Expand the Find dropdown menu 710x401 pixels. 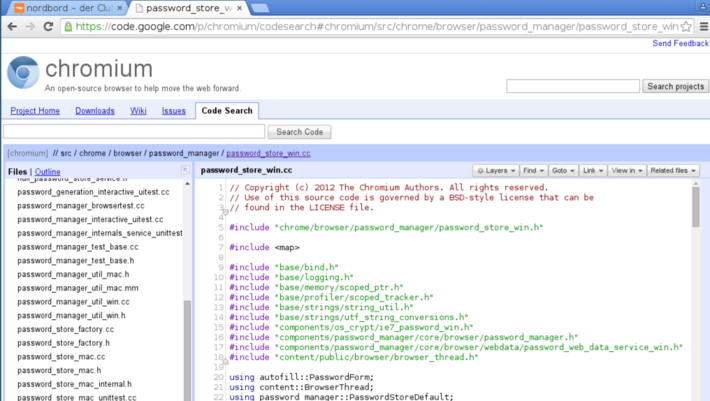click(x=533, y=171)
